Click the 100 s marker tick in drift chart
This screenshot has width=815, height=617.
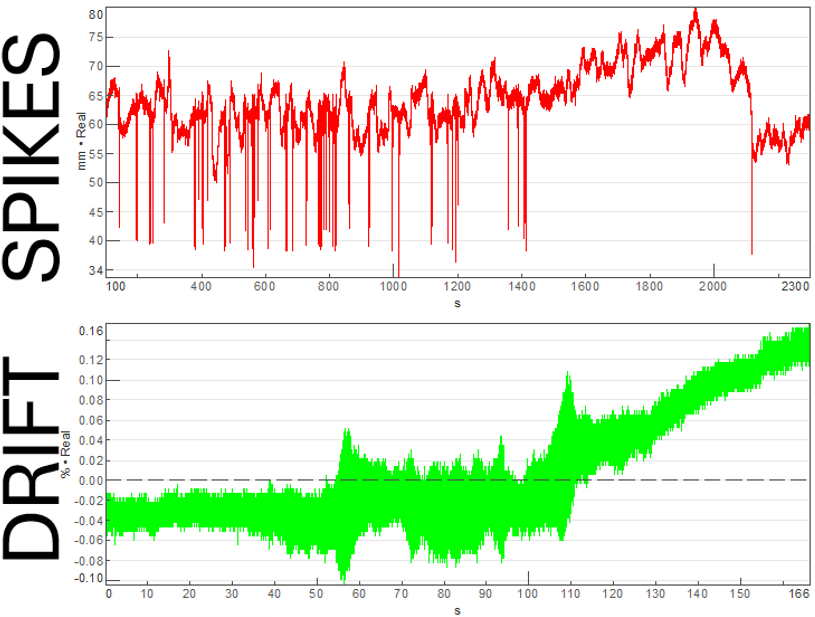(527, 576)
